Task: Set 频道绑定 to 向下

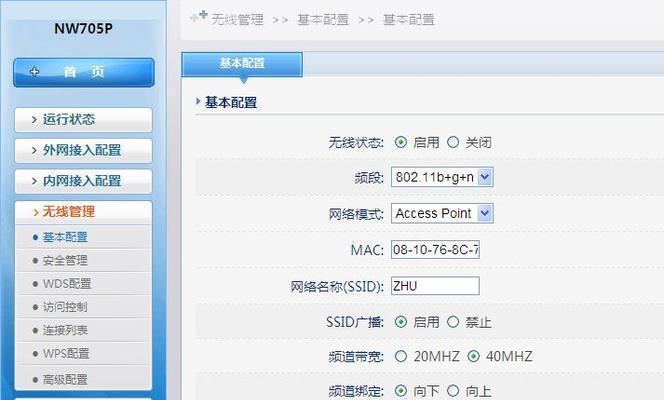Action: point(401,390)
